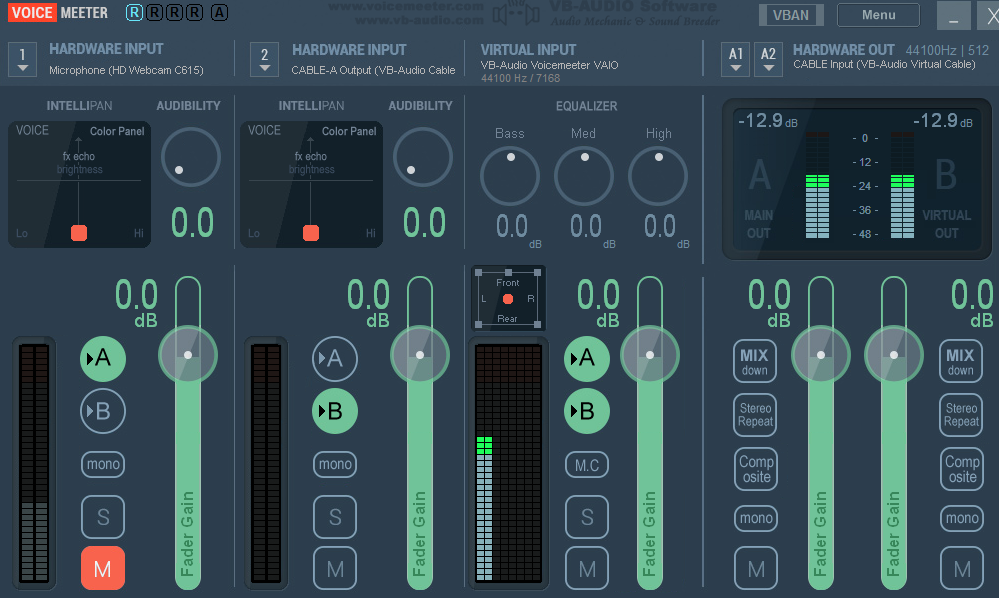Open the VBAN configuration
Image resolution: width=999 pixels, height=598 pixels.
pos(791,15)
